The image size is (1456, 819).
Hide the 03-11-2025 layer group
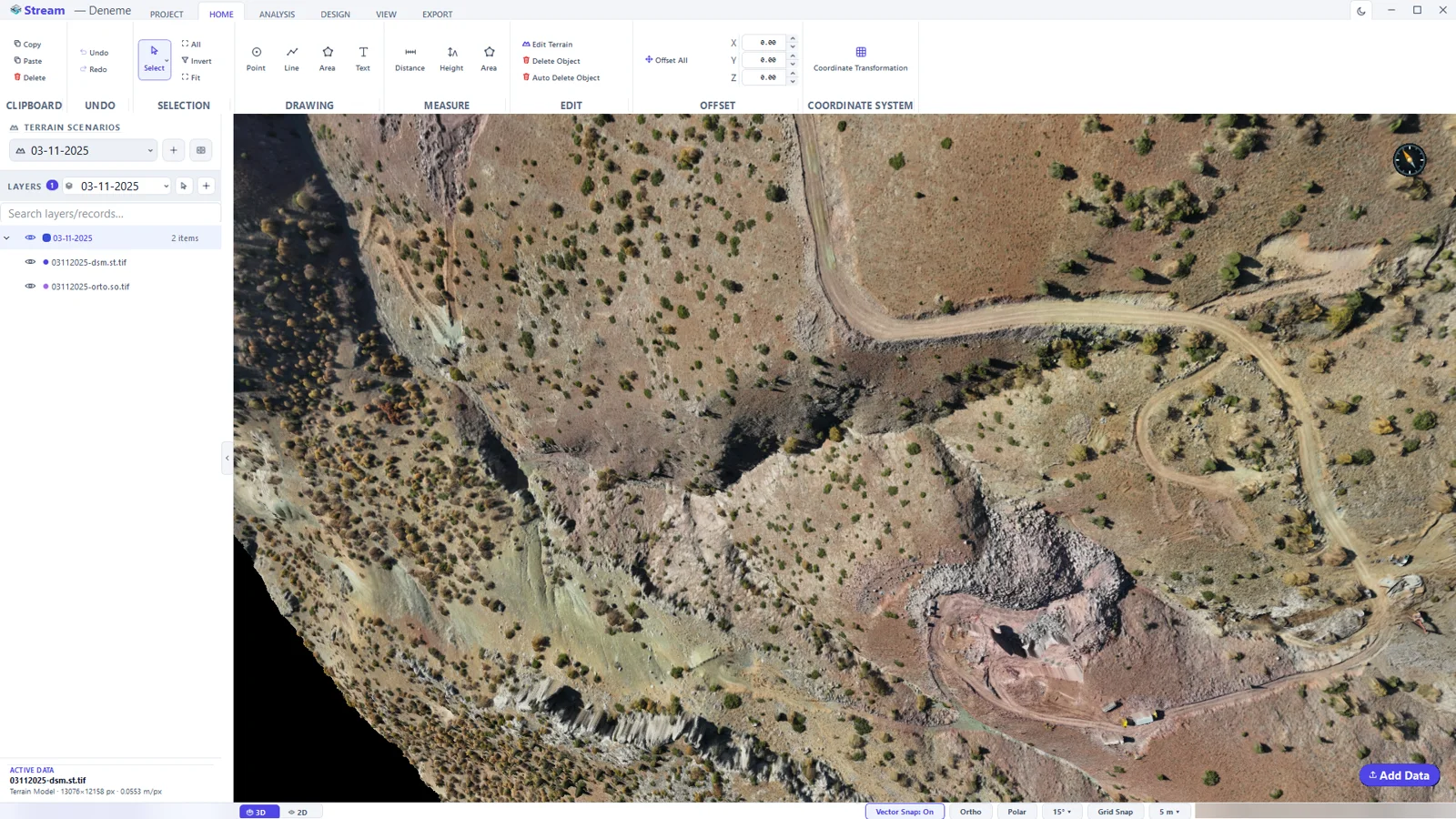pyautogui.click(x=30, y=238)
